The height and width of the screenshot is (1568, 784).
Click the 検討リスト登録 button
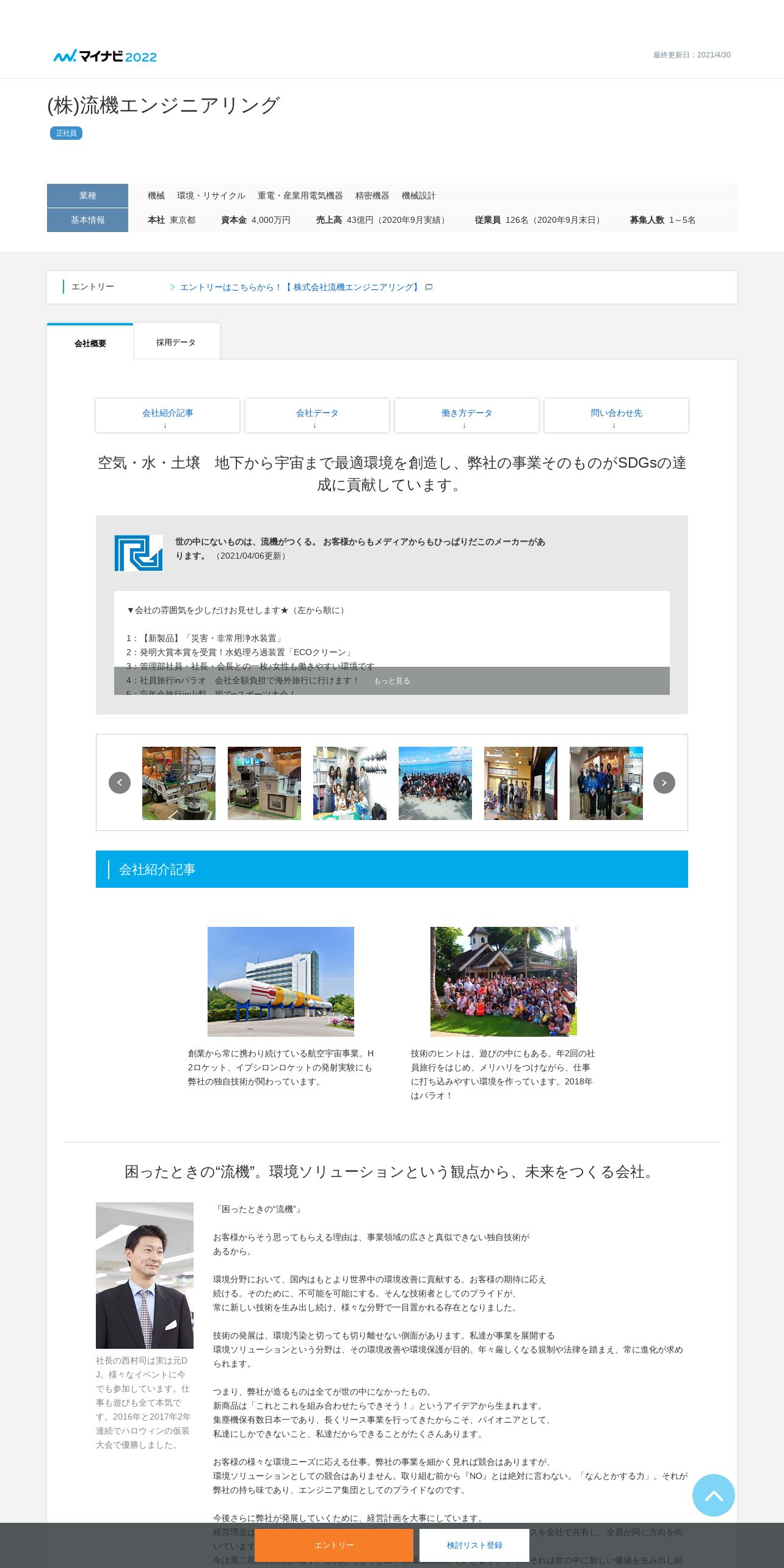[x=474, y=1545]
